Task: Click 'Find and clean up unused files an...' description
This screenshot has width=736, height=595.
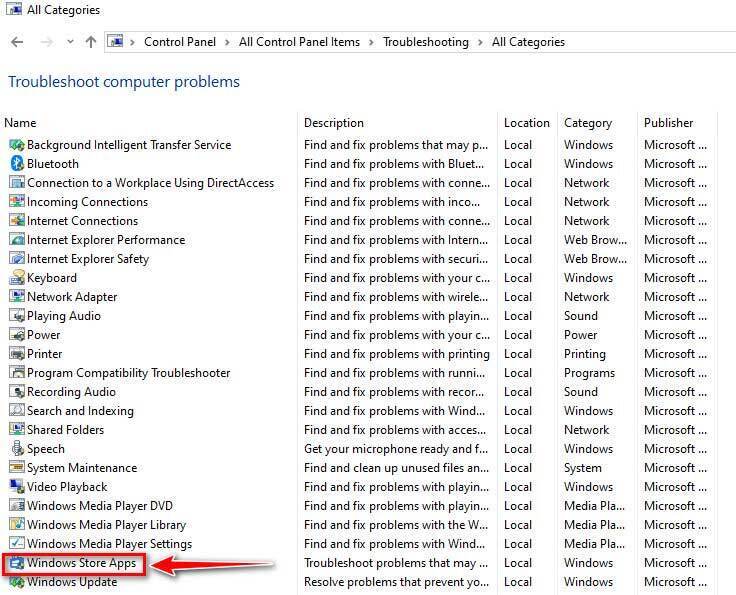Action: tap(396, 468)
